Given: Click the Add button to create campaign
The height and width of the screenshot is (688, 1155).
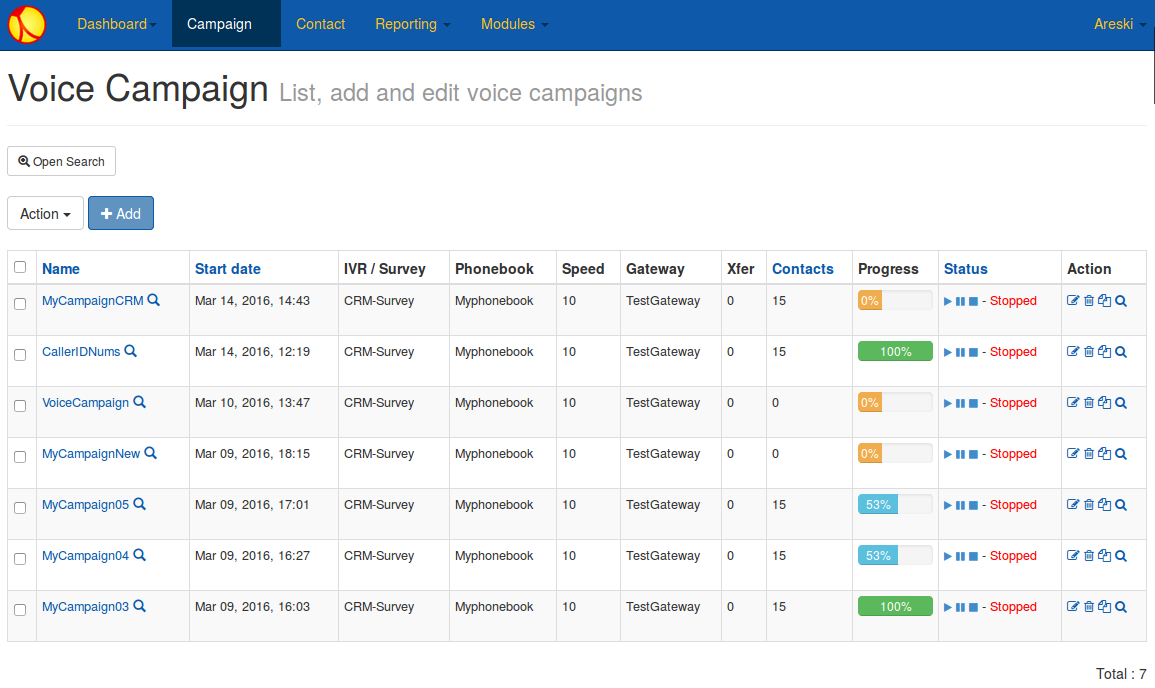Looking at the screenshot, I should (120, 213).
